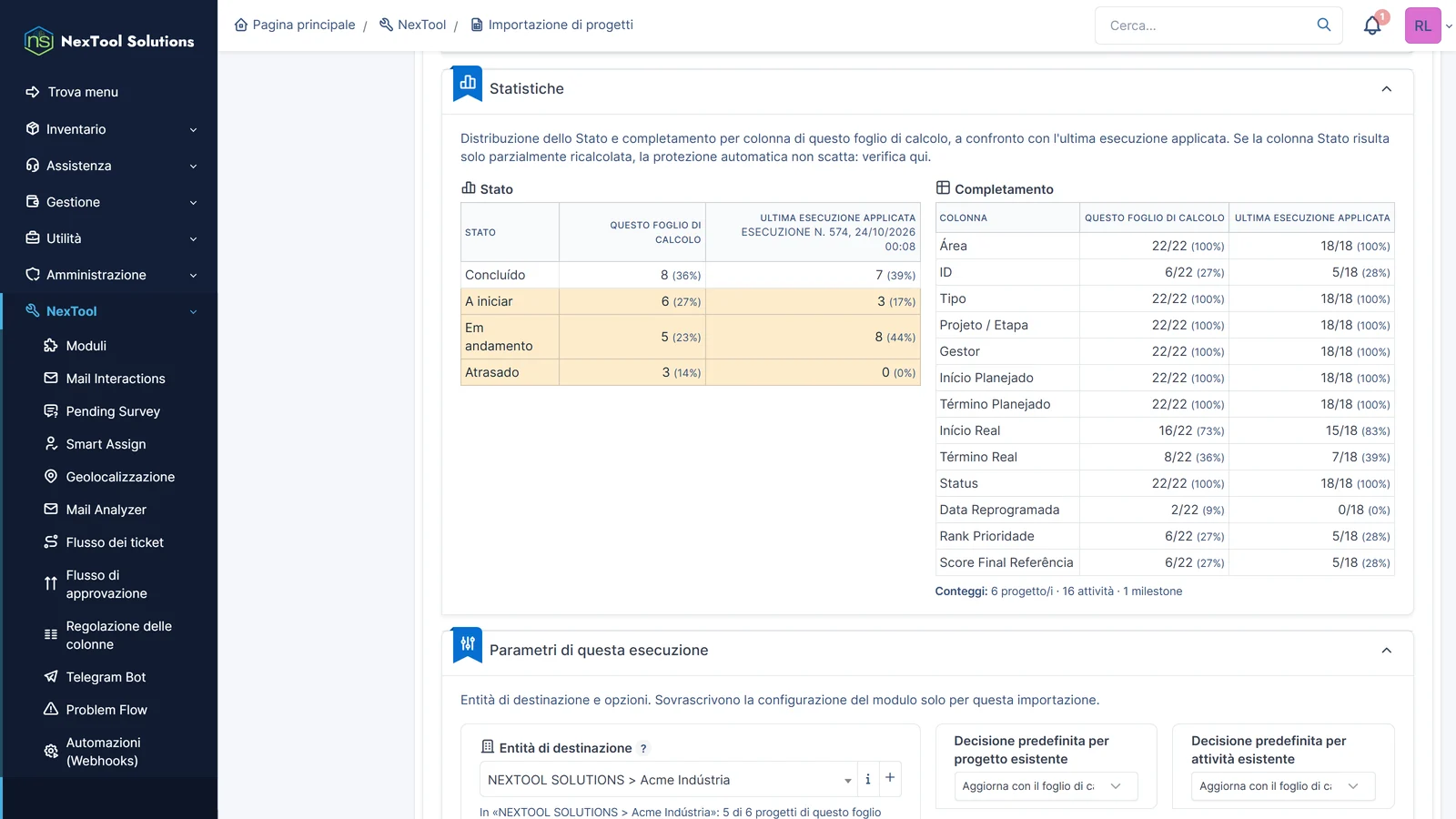Click the Statistiche chart icon

(x=468, y=84)
